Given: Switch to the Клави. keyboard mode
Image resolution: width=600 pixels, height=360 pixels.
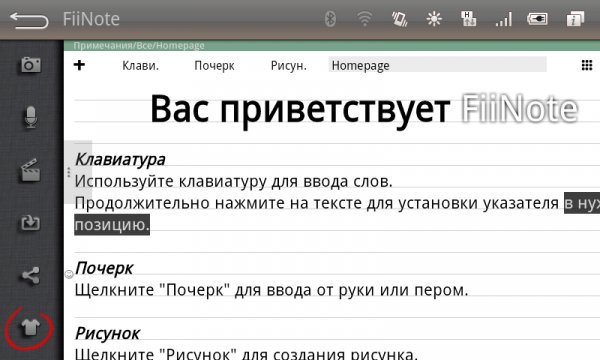Looking at the screenshot, I should [140, 65].
